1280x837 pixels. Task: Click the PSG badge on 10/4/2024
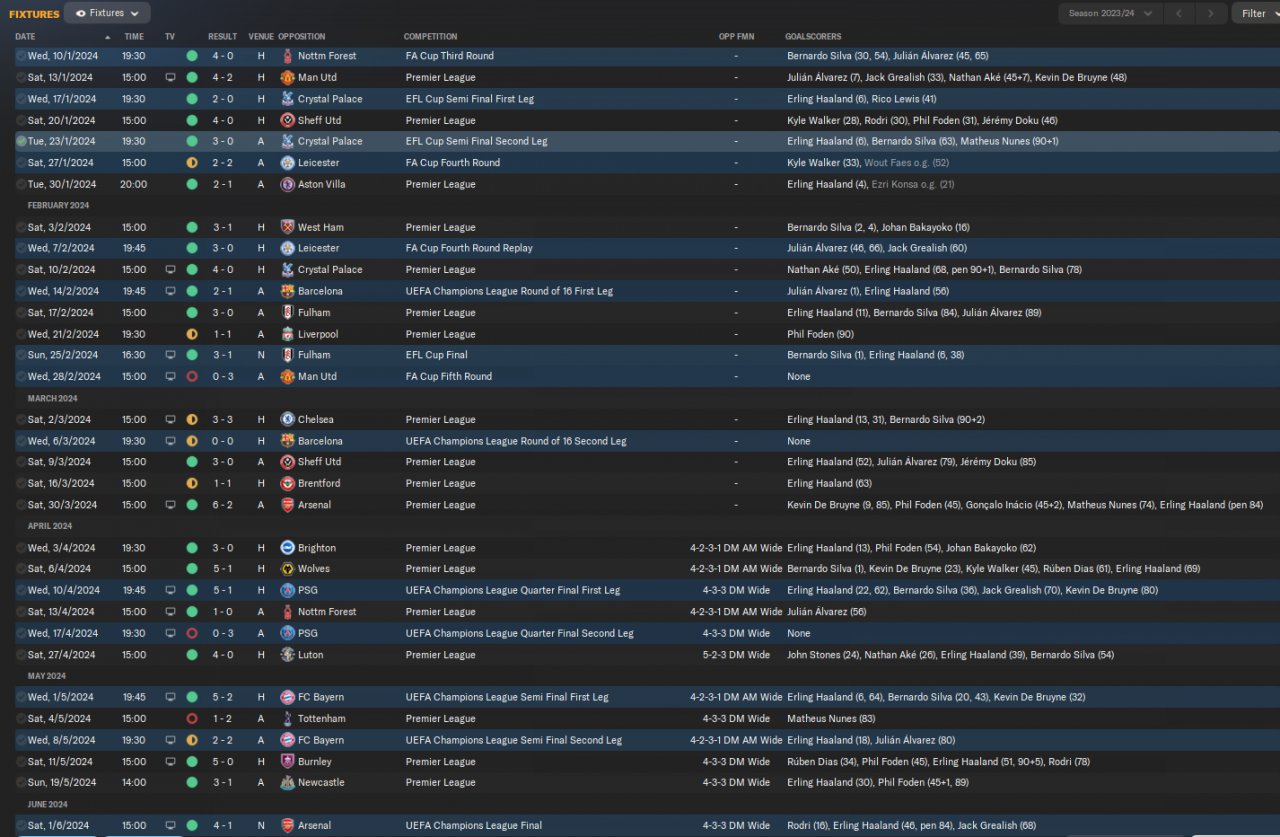pyautogui.click(x=288, y=590)
